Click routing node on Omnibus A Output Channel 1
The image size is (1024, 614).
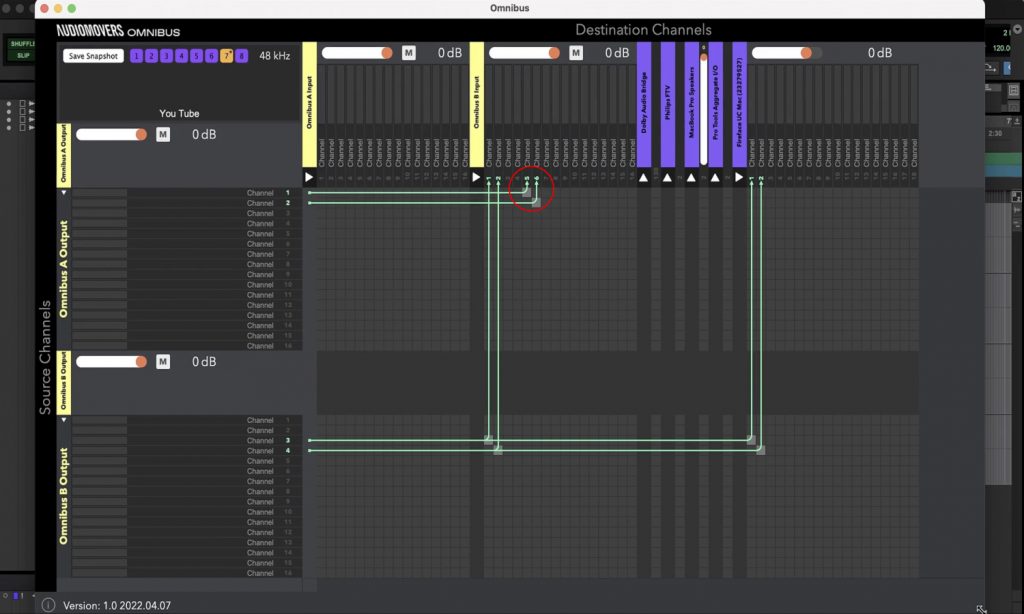click(526, 193)
